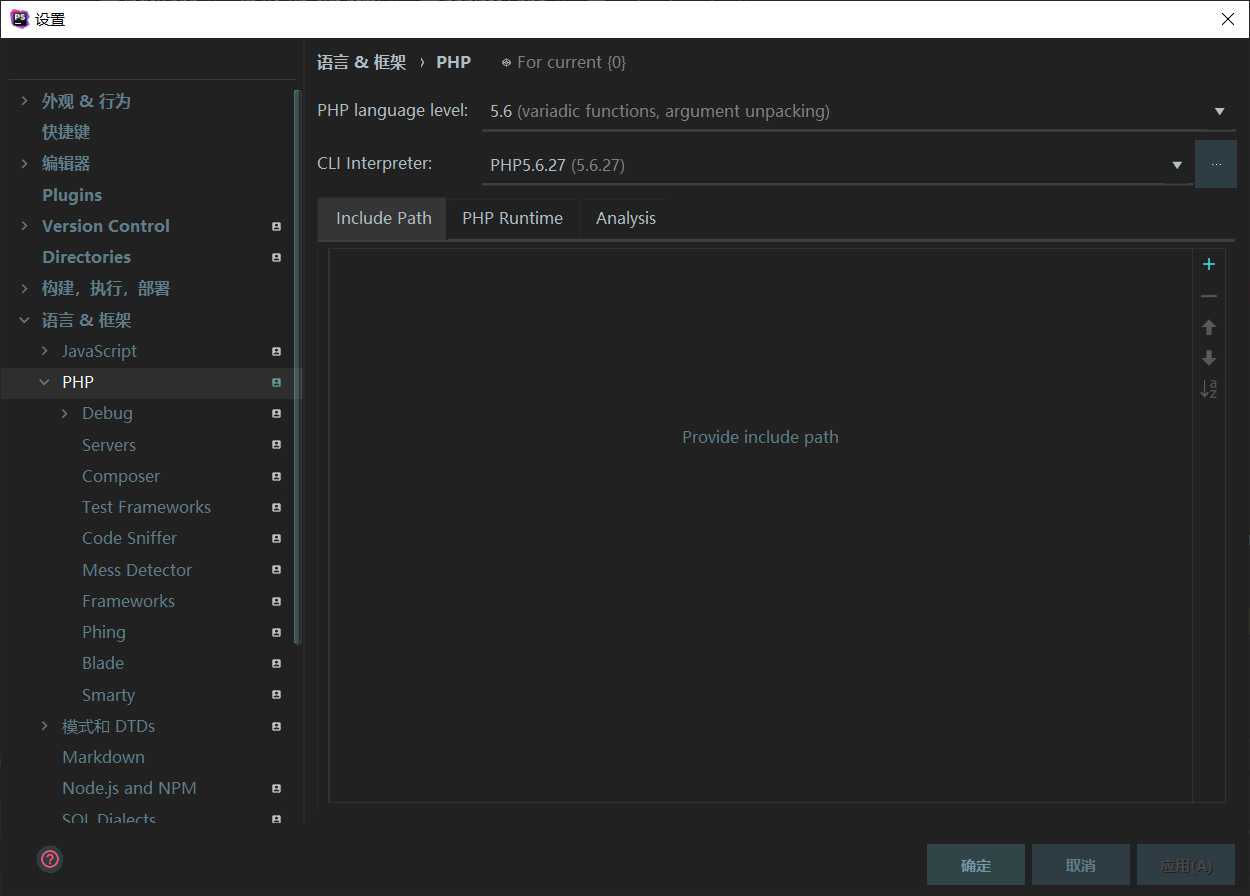
Task: Expand 编辑器 tree node
Action: (x=24, y=163)
